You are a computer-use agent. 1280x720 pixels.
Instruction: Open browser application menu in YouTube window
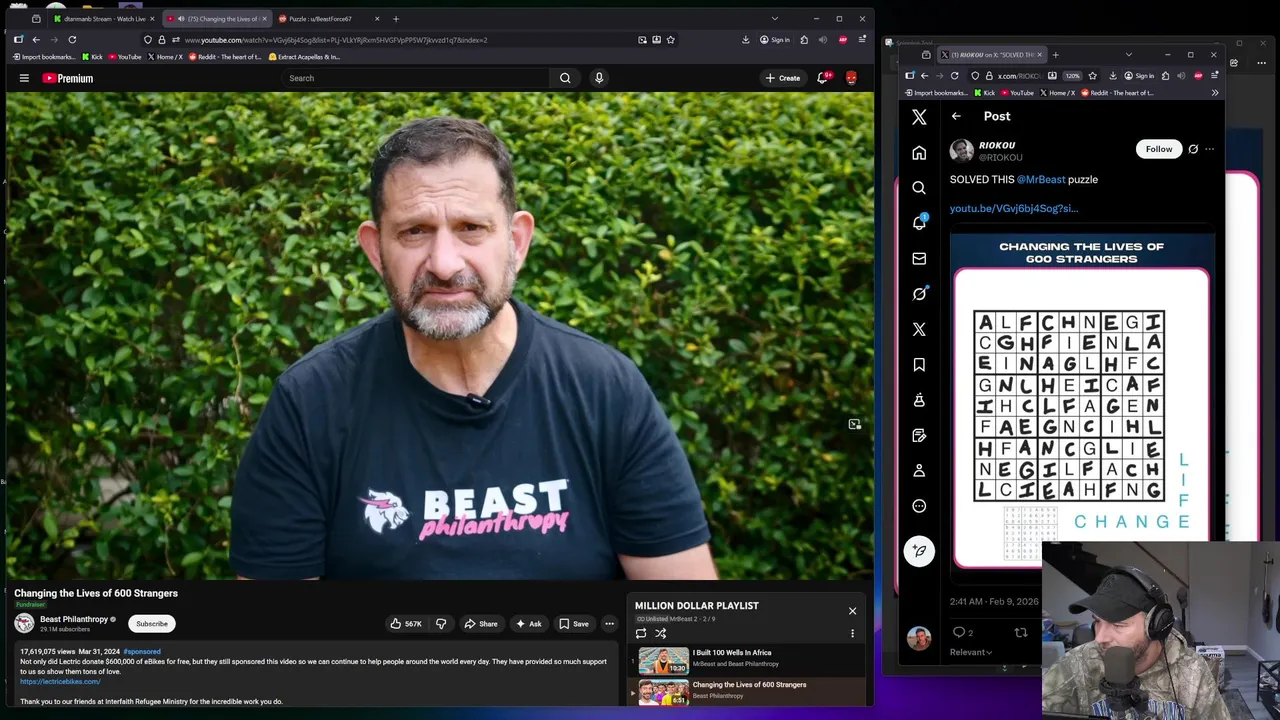coord(862,40)
